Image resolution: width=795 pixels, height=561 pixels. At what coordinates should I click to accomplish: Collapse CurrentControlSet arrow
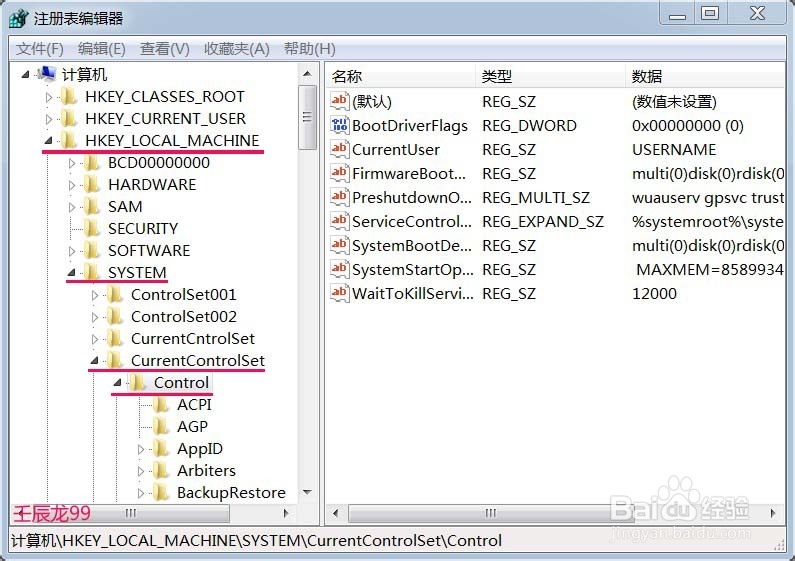click(x=94, y=361)
